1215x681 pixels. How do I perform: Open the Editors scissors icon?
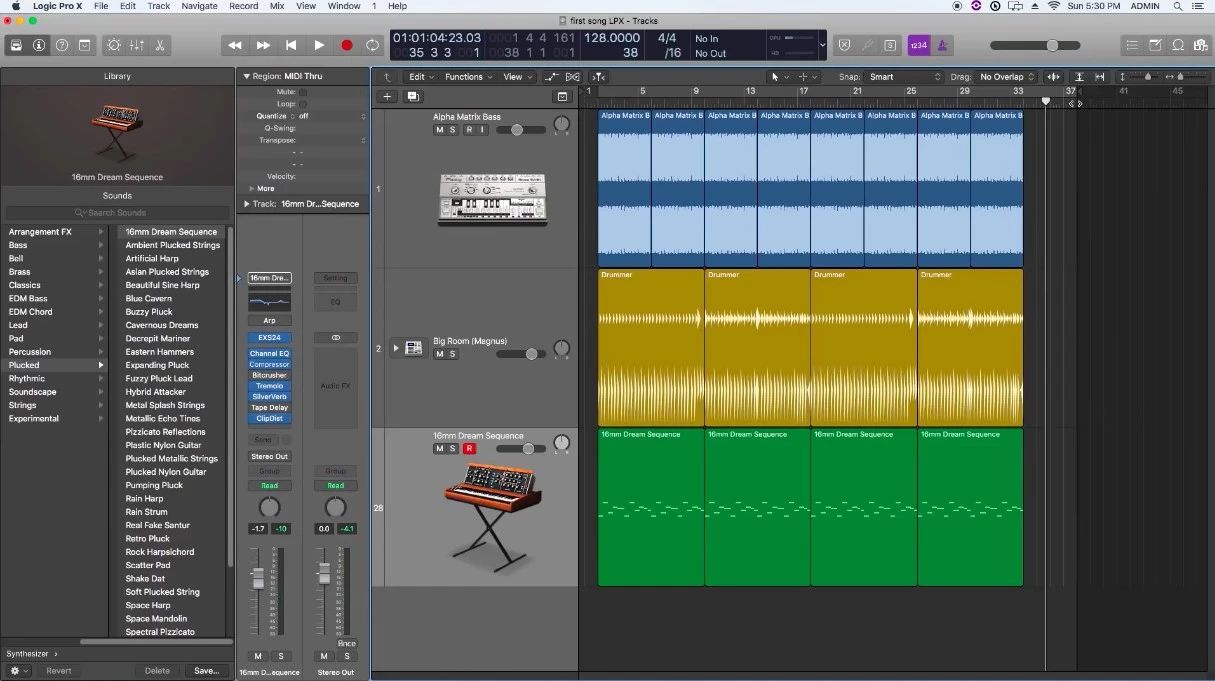pyautogui.click(x=159, y=45)
